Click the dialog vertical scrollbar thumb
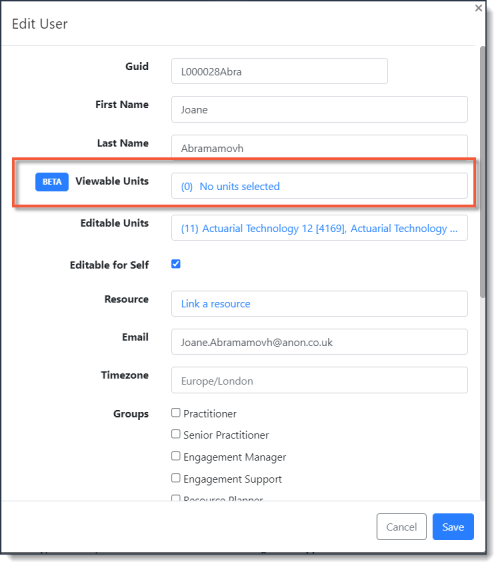Screen dimensions: 500x568 tap(483, 172)
